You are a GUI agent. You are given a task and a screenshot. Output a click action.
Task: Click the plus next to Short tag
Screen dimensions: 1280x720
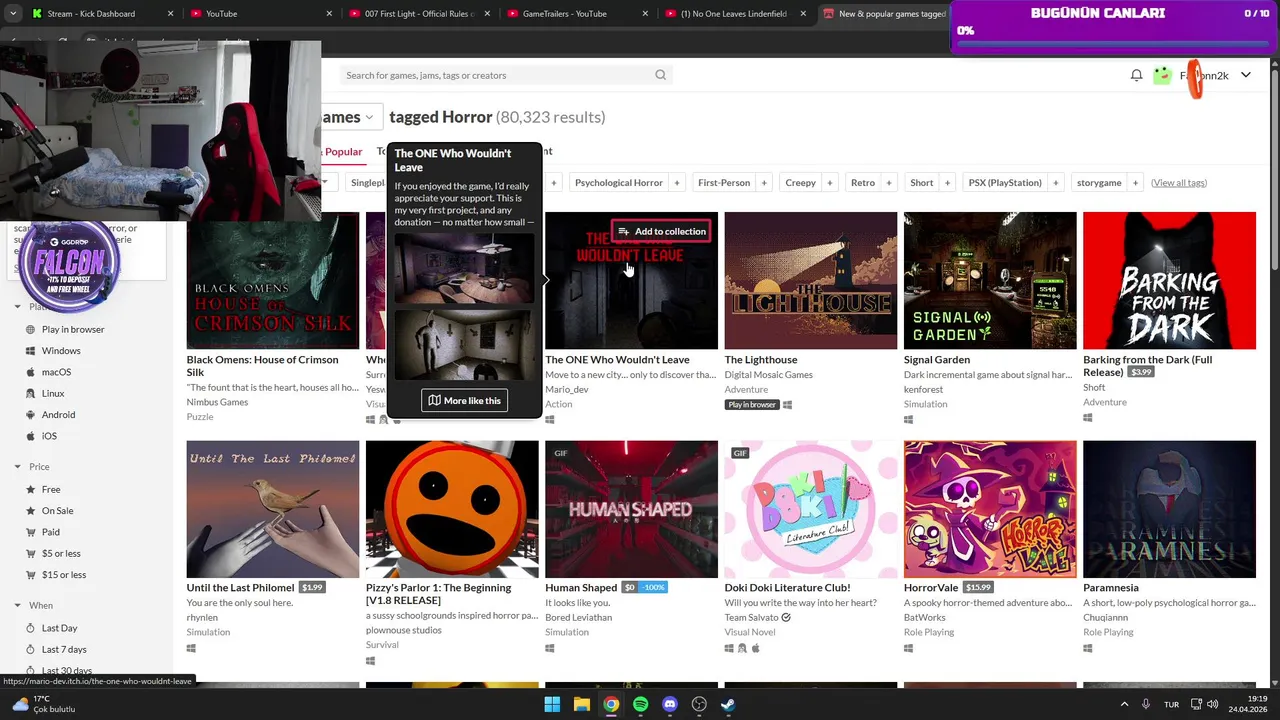coord(947,183)
